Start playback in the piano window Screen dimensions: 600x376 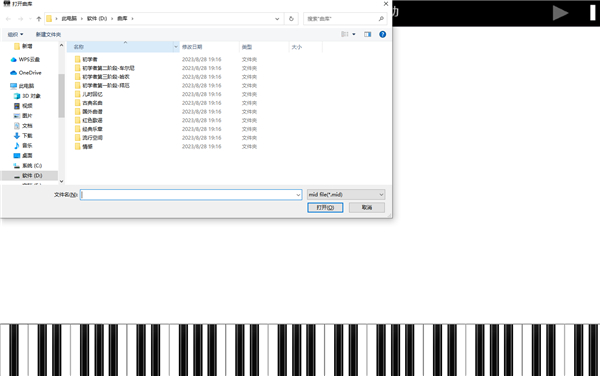click(x=560, y=13)
